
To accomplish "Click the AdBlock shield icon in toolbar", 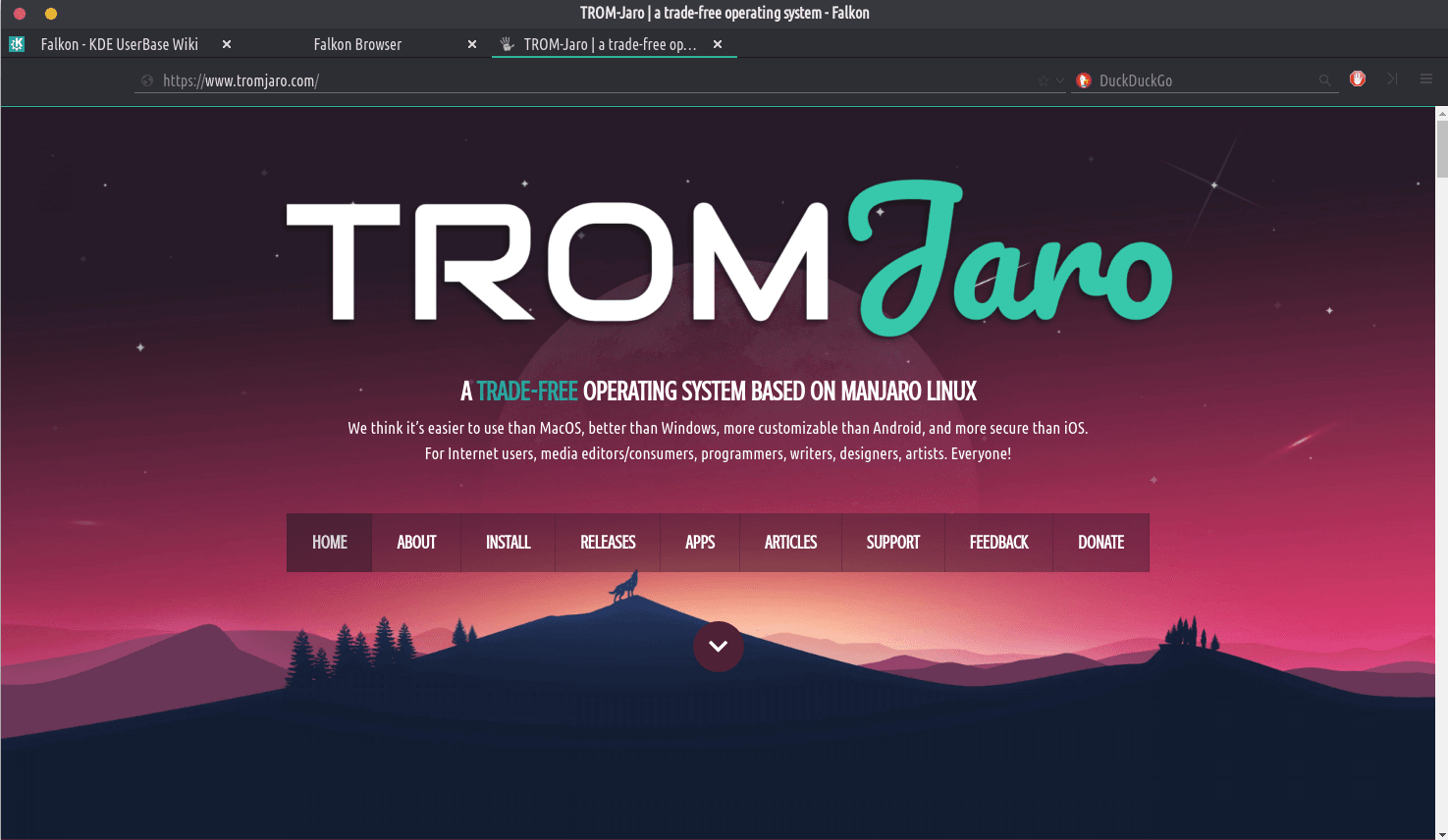I will pyautogui.click(x=1358, y=79).
